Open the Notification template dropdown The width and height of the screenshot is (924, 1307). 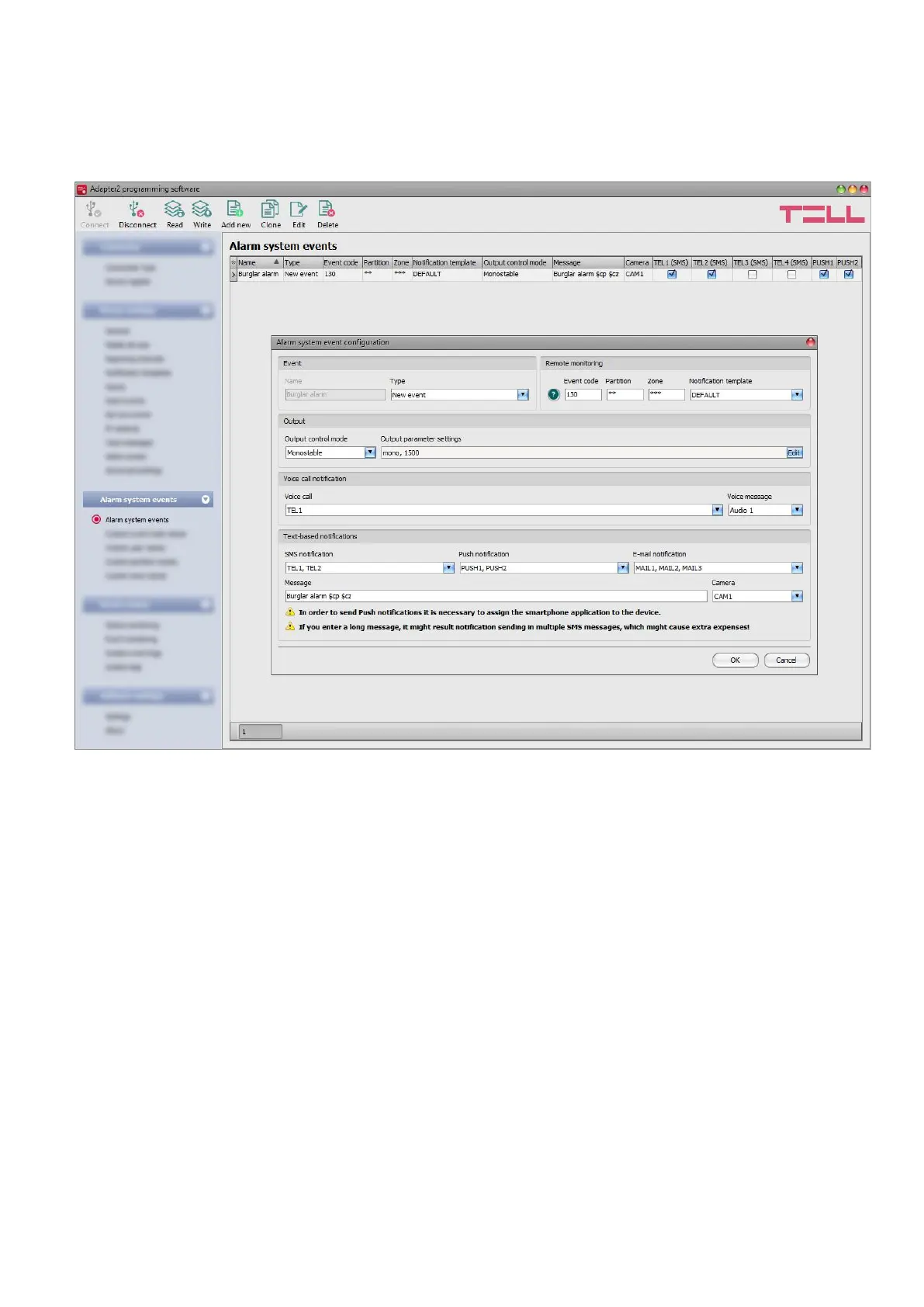(797, 394)
